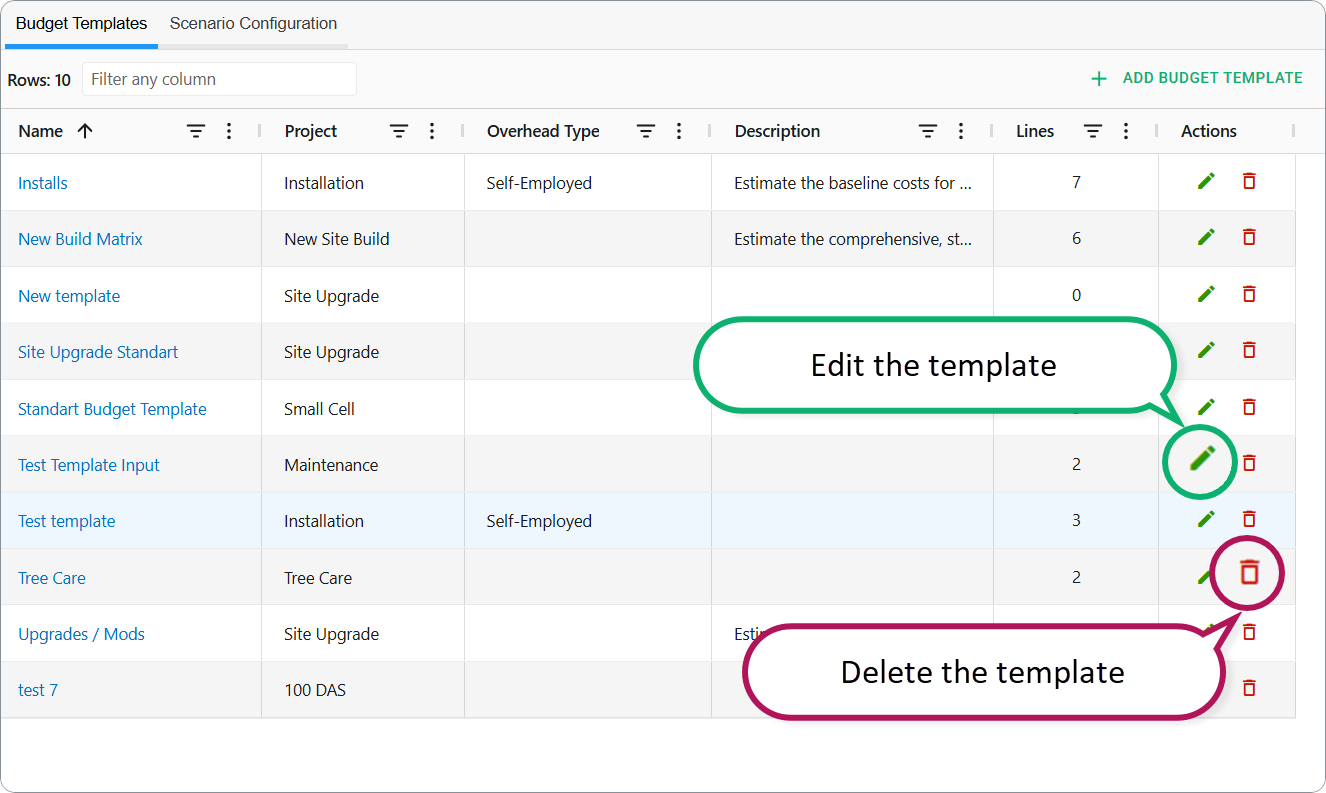
Task: Edit the Installs template
Action: (x=1207, y=181)
